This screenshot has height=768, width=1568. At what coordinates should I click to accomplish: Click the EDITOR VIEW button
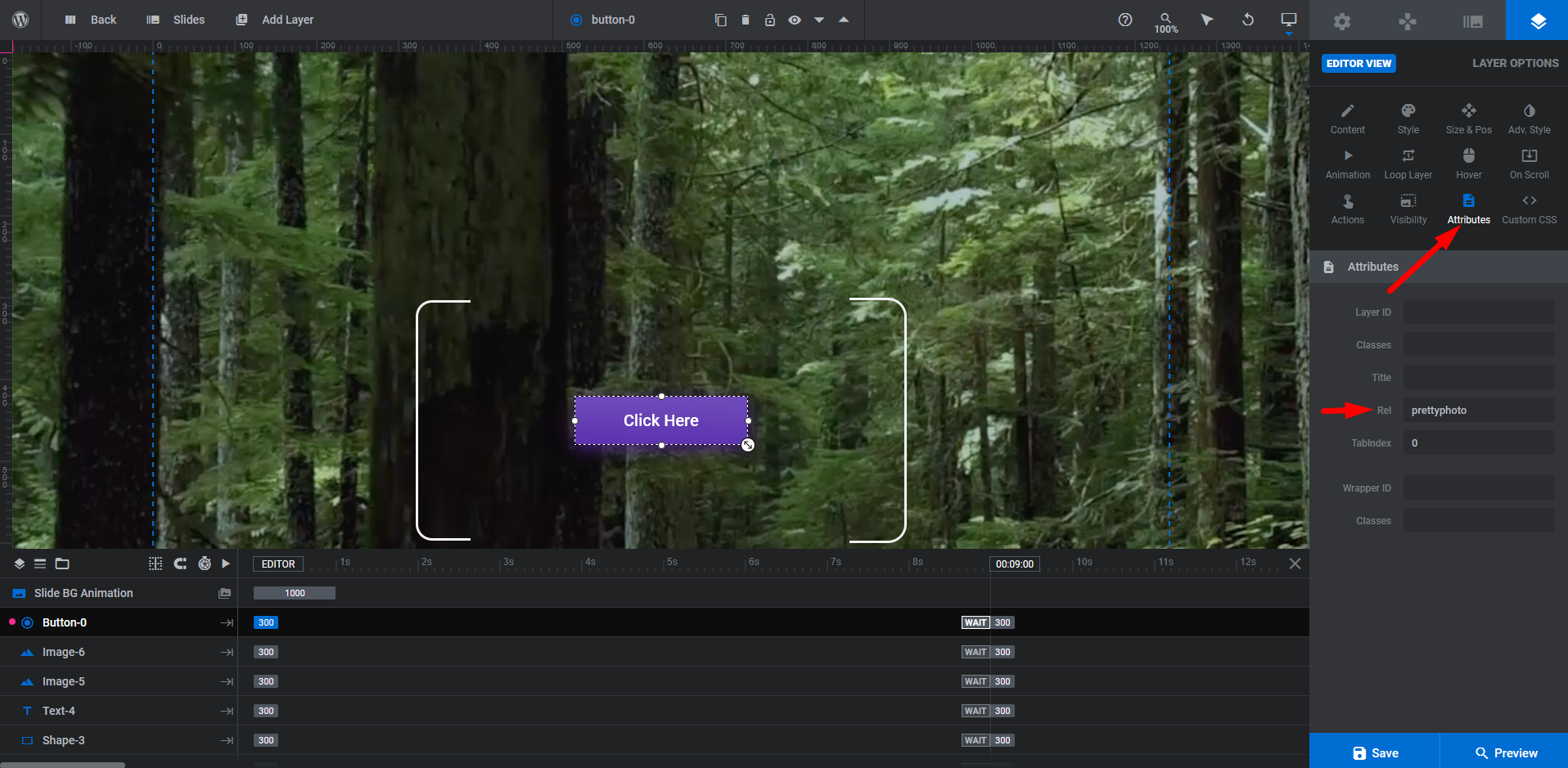point(1358,63)
